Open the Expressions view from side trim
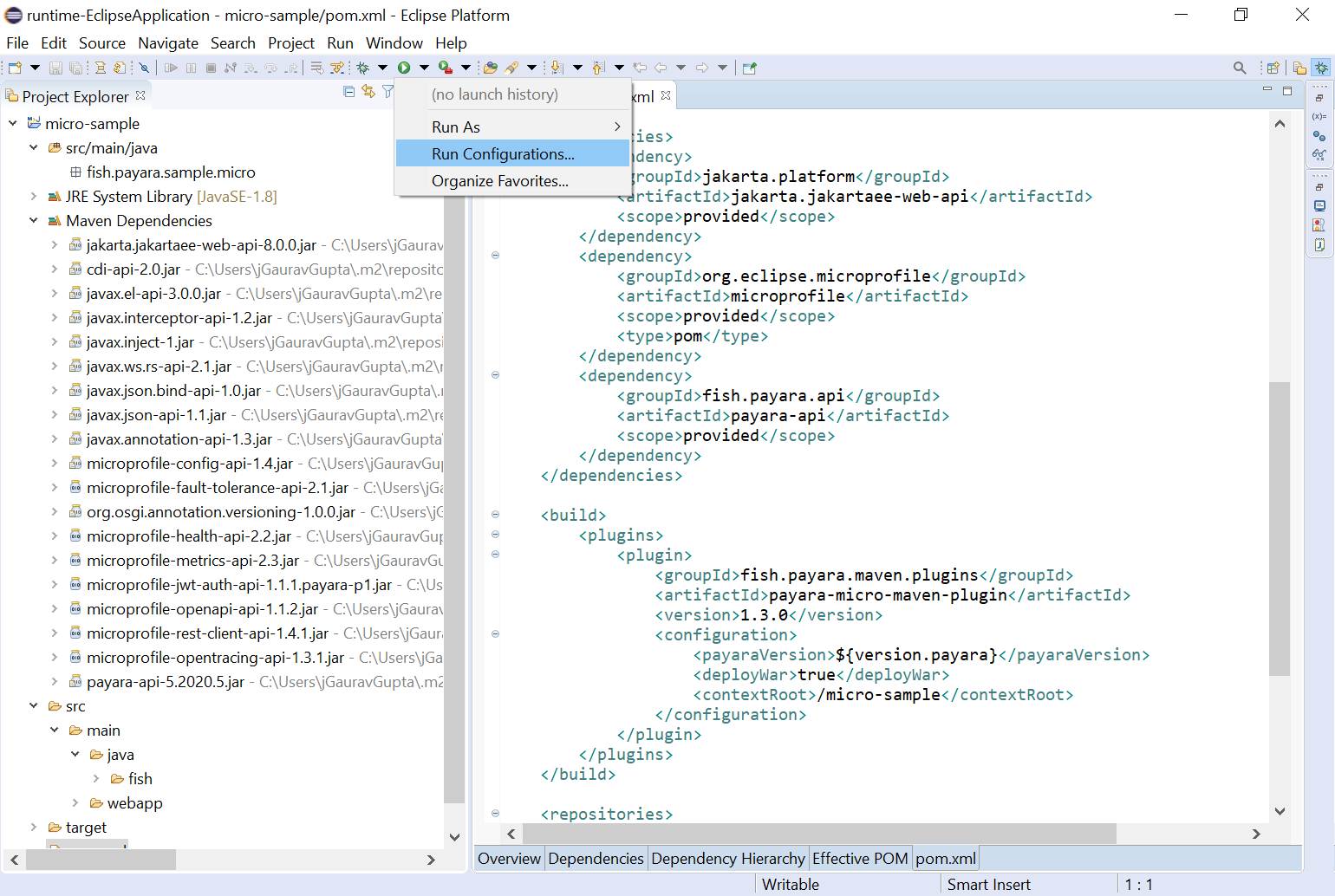Screen dimensions: 1335x896 [1319, 155]
